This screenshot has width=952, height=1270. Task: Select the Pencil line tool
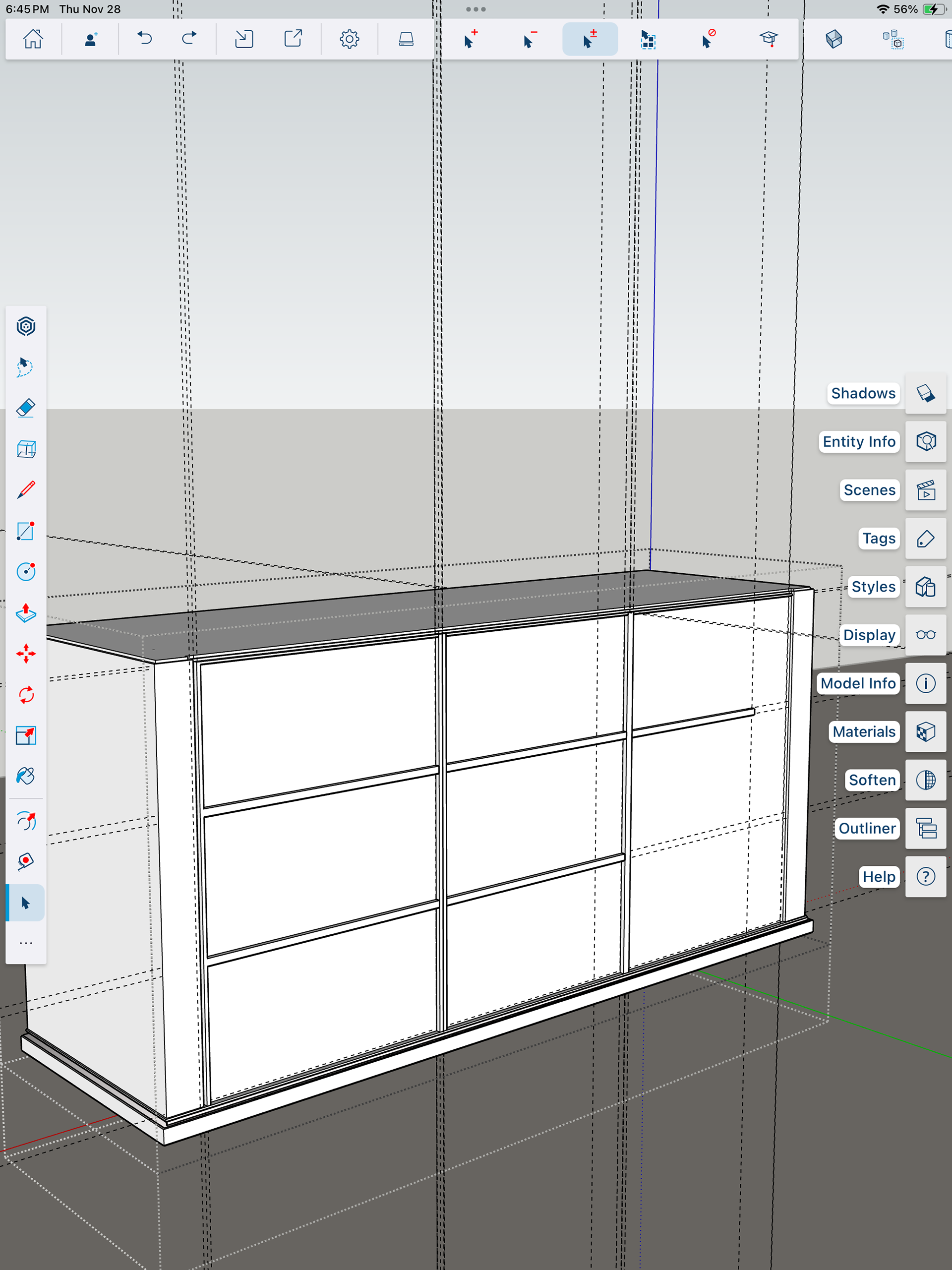(26, 490)
